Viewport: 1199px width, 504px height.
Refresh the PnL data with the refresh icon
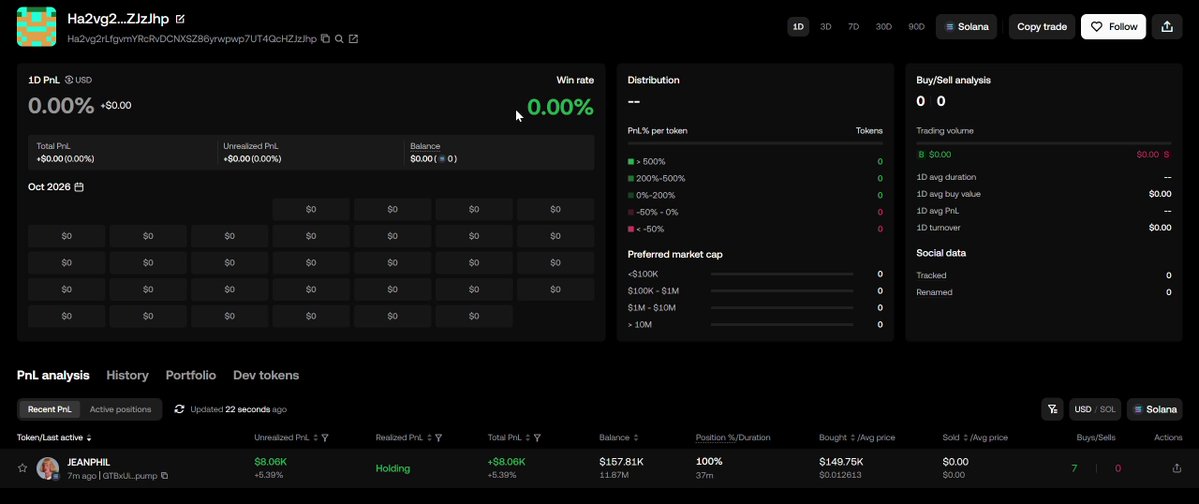click(x=180, y=409)
